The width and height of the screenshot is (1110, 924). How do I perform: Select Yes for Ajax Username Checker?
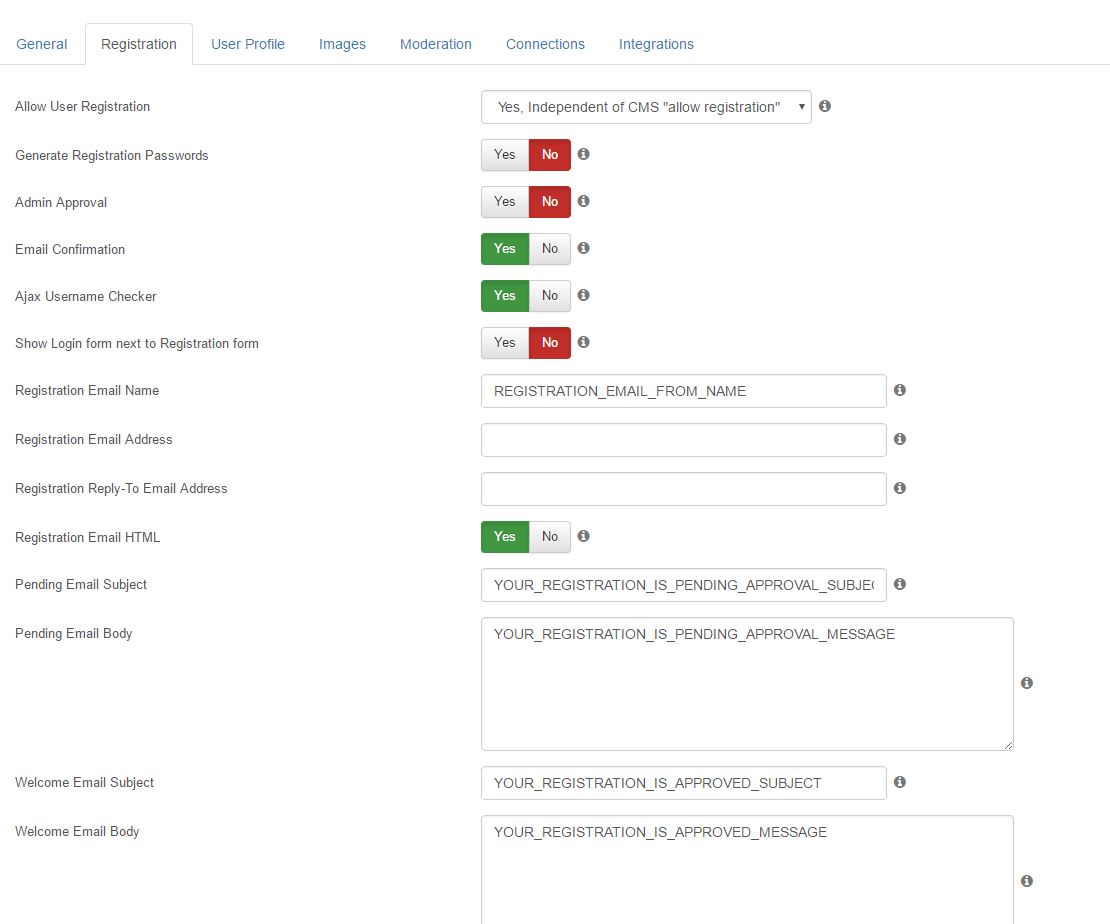click(x=505, y=296)
